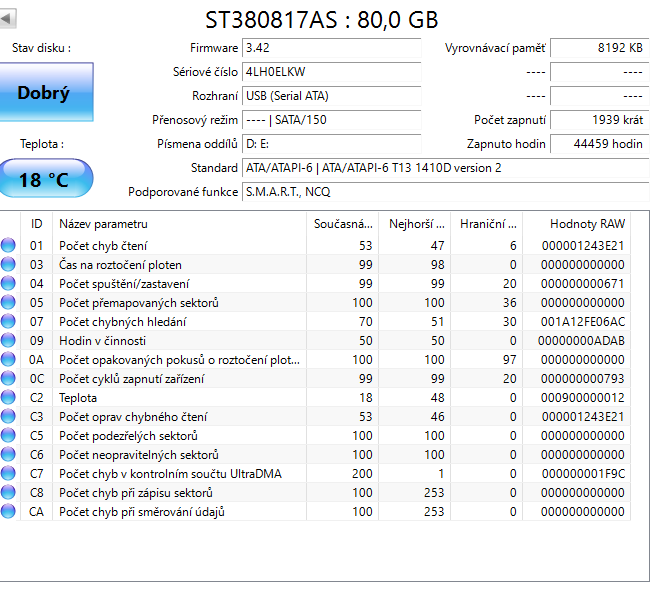Click the status icon for row C5

8,435
